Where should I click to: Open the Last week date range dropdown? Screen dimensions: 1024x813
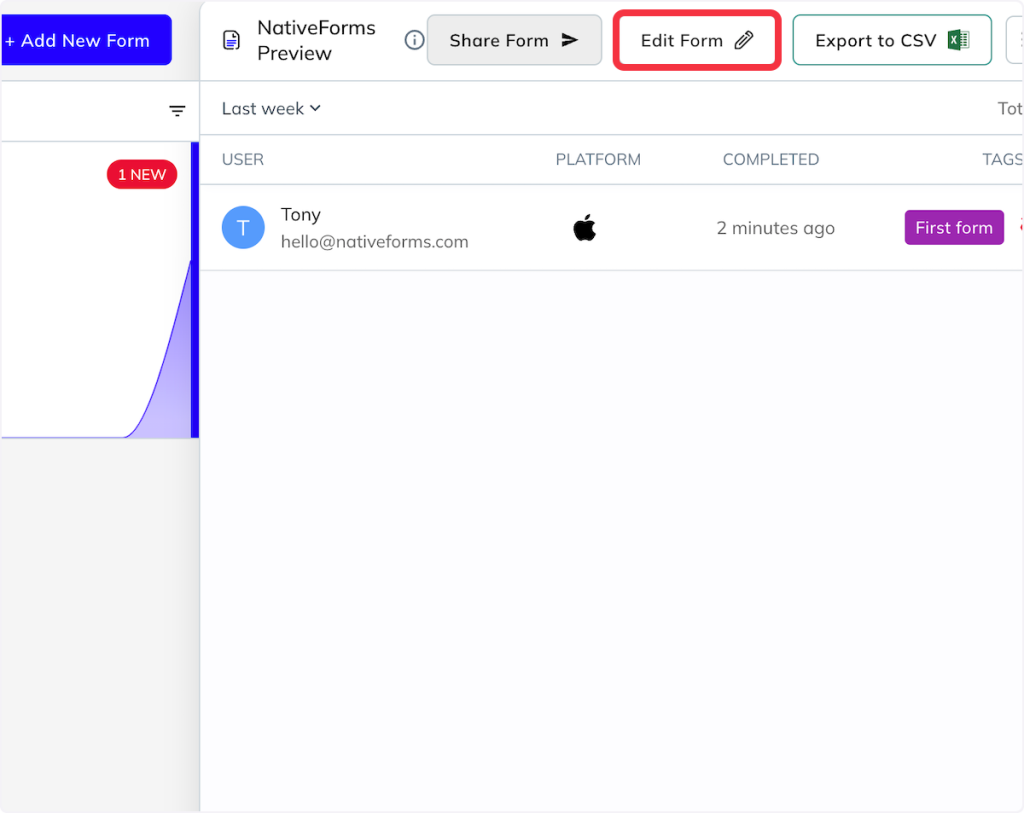pyautogui.click(x=271, y=108)
